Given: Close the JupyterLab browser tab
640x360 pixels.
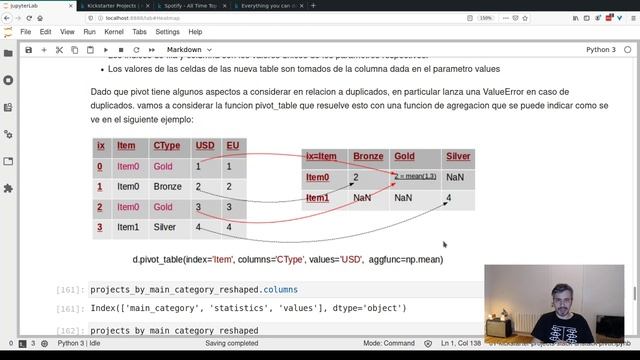Looking at the screenshot, I should [x=71, y=6].
